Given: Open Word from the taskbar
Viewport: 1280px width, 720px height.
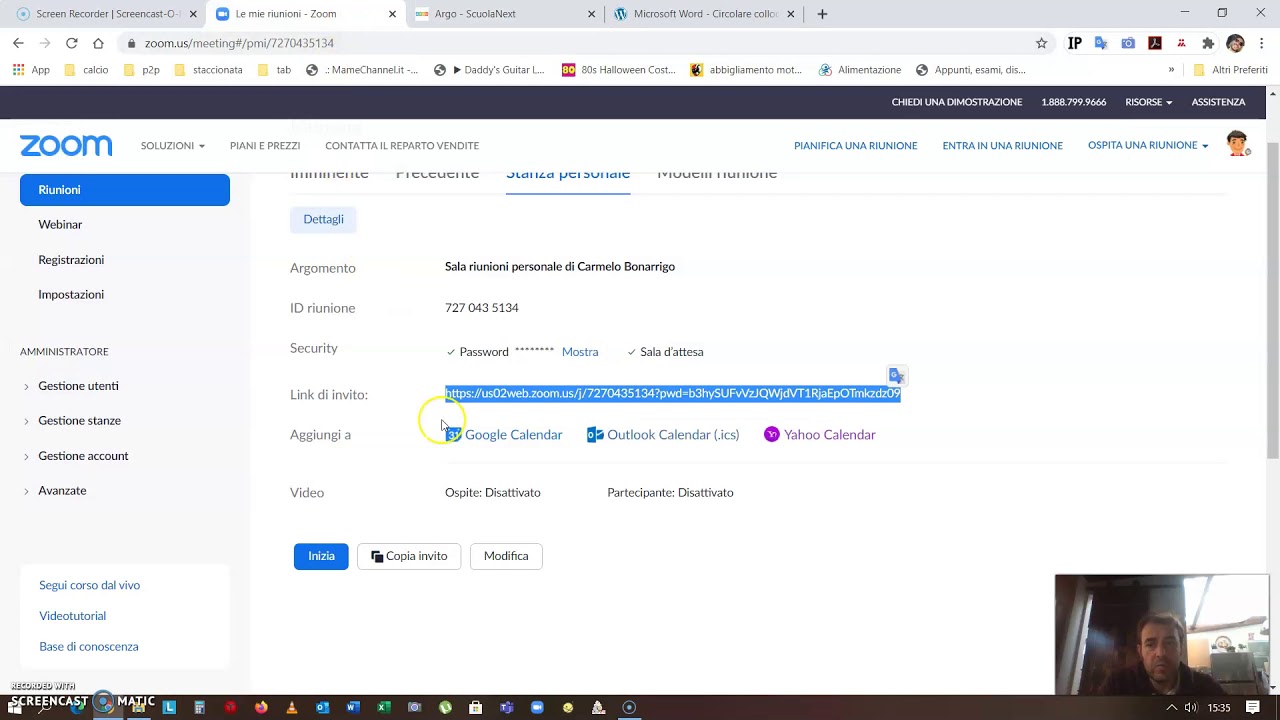Looking at the screenshot, I should 353,707.
